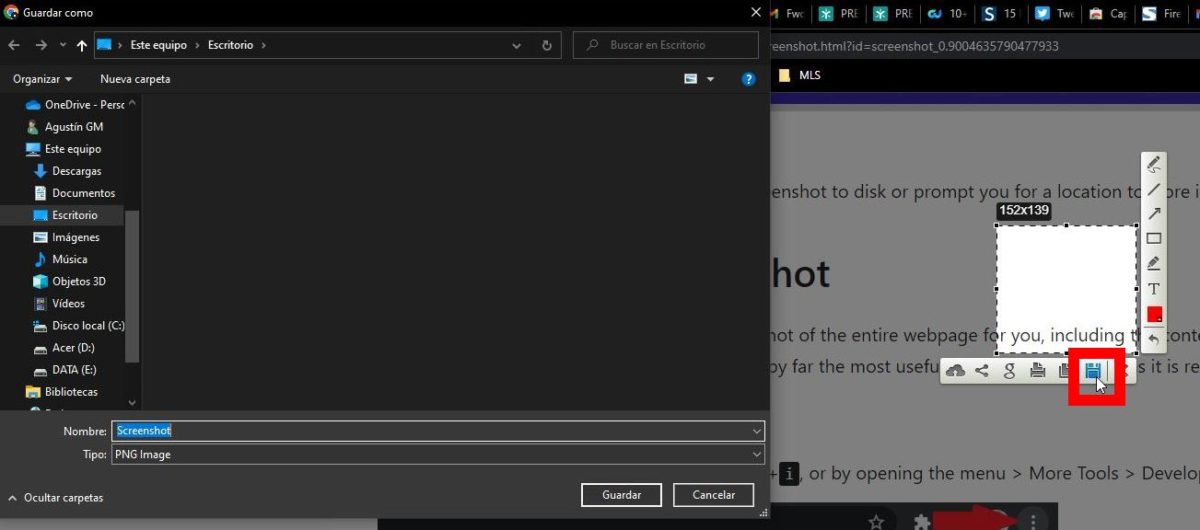Open the red color picker swatch
1200x530 pixels.
click(1153, 314)
